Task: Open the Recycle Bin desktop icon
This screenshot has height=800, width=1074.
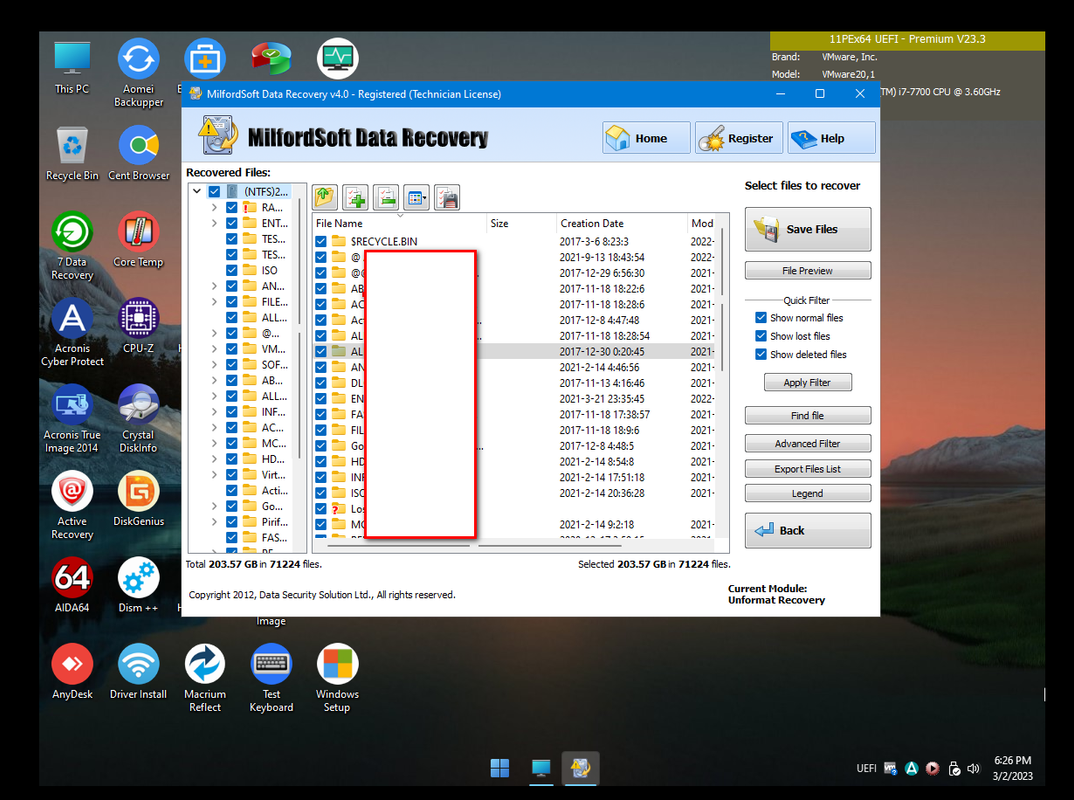Action: coord(72,153)
